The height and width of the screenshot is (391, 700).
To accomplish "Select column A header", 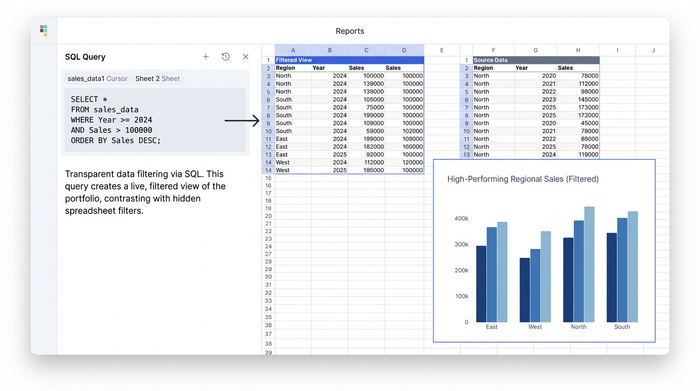I will (293, 50).
